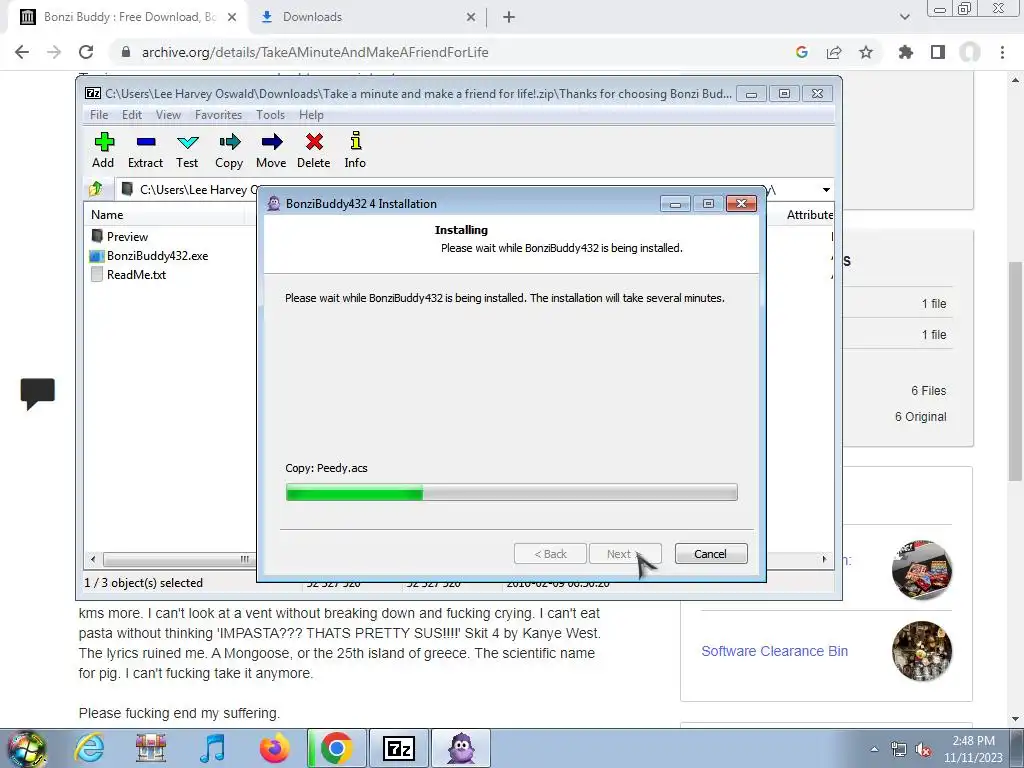The image size is (1024, 768).
Task: Go back in the browser
Action: [22, 52]
